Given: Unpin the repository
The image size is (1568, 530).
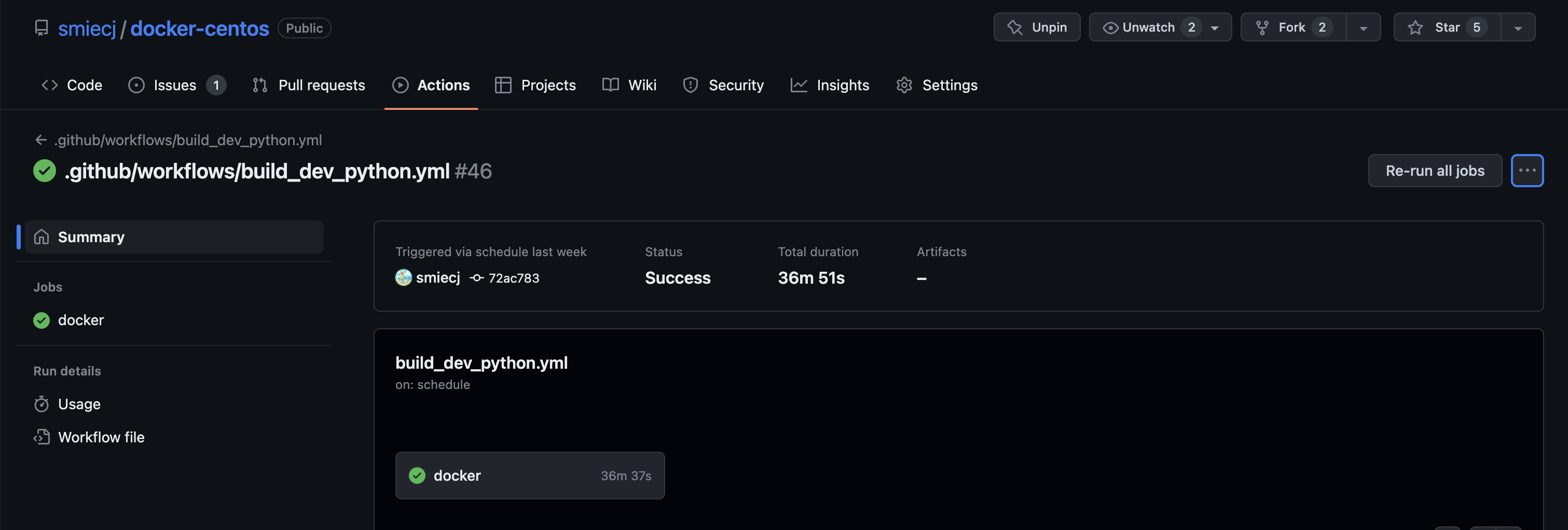Looking at the screenshot, I should point(1037,27).
